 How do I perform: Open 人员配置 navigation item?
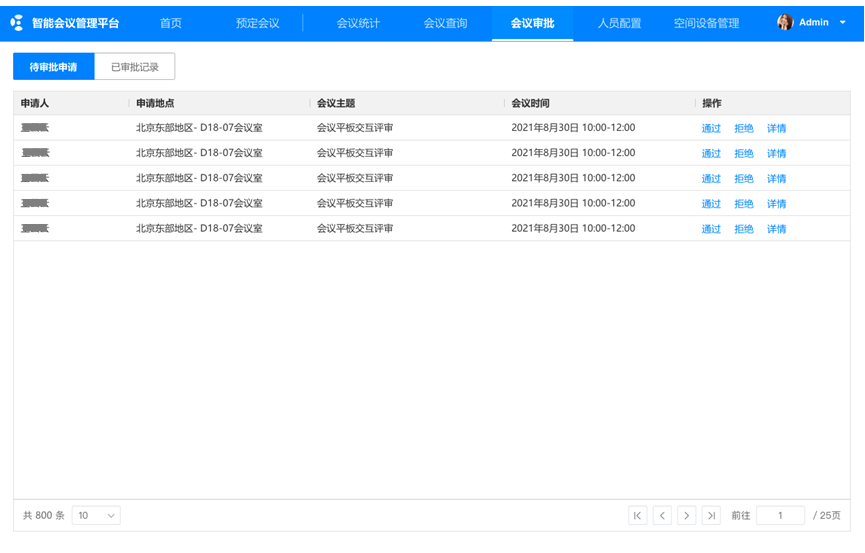pyautogui.click(x=619, y=23)
